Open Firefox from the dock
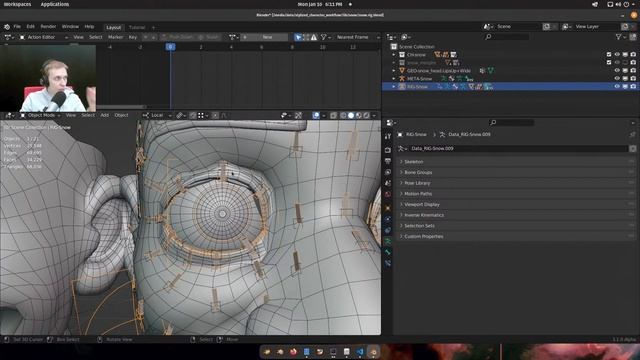Screen dimensions: 640x360 click(x=293, y=352)
